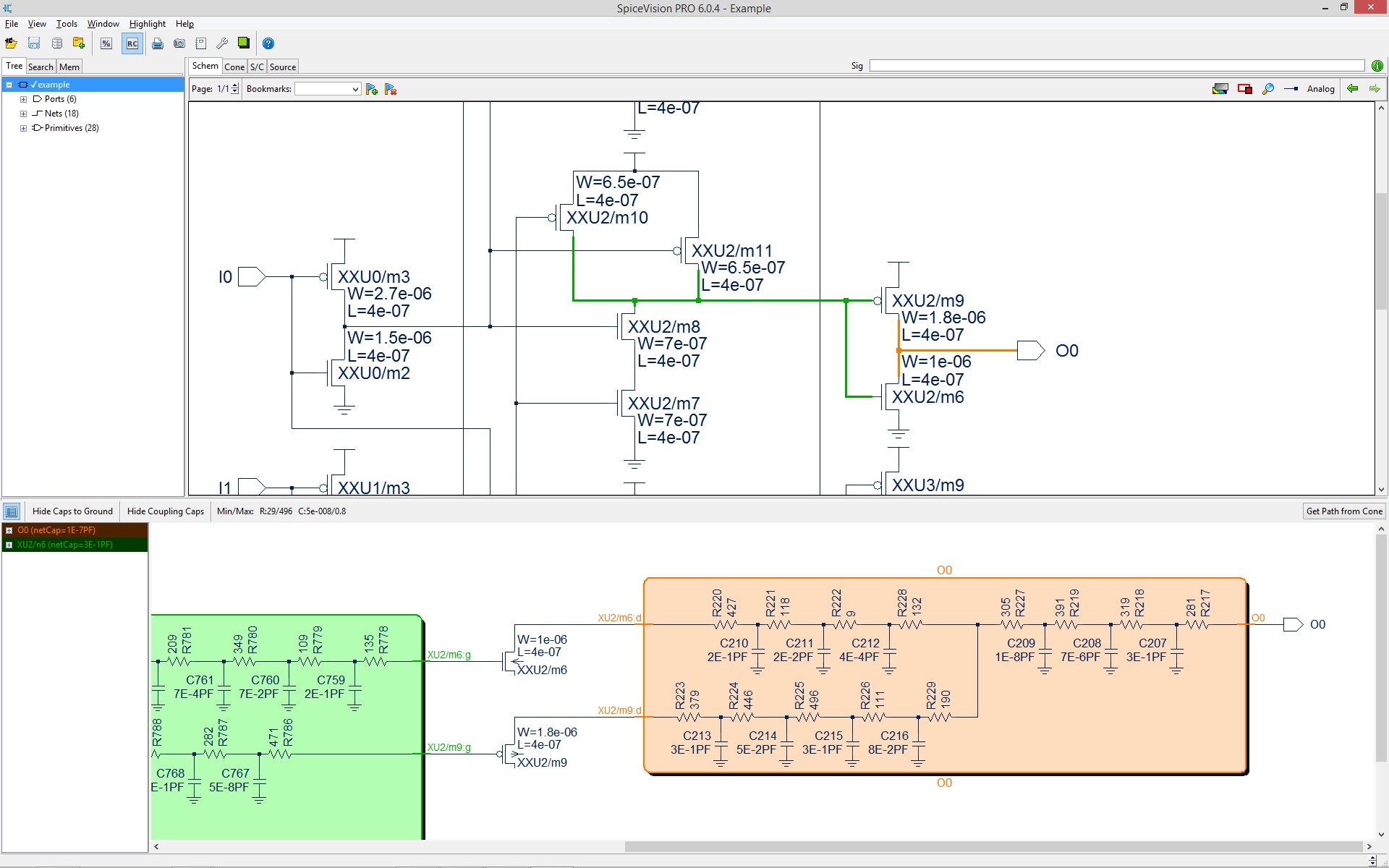The image size is (1389, 868).
Task: Click the percent values display icon
Action: pyautogui.click(x=106, y=43)
